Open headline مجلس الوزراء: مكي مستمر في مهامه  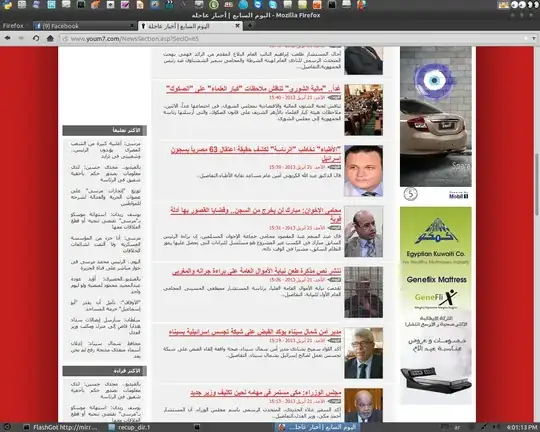click(x=266, y=393)
